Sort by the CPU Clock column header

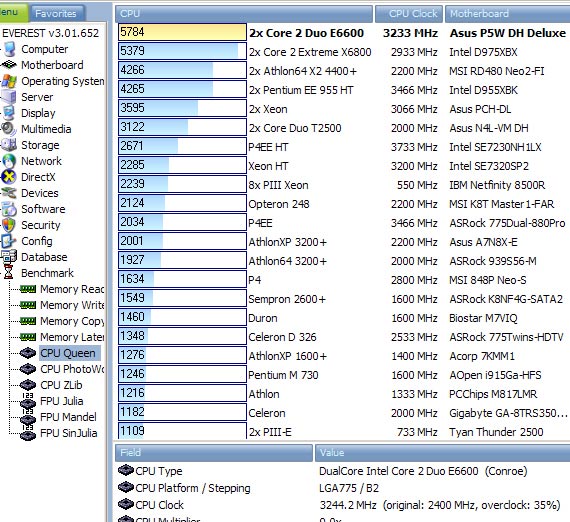409,14
